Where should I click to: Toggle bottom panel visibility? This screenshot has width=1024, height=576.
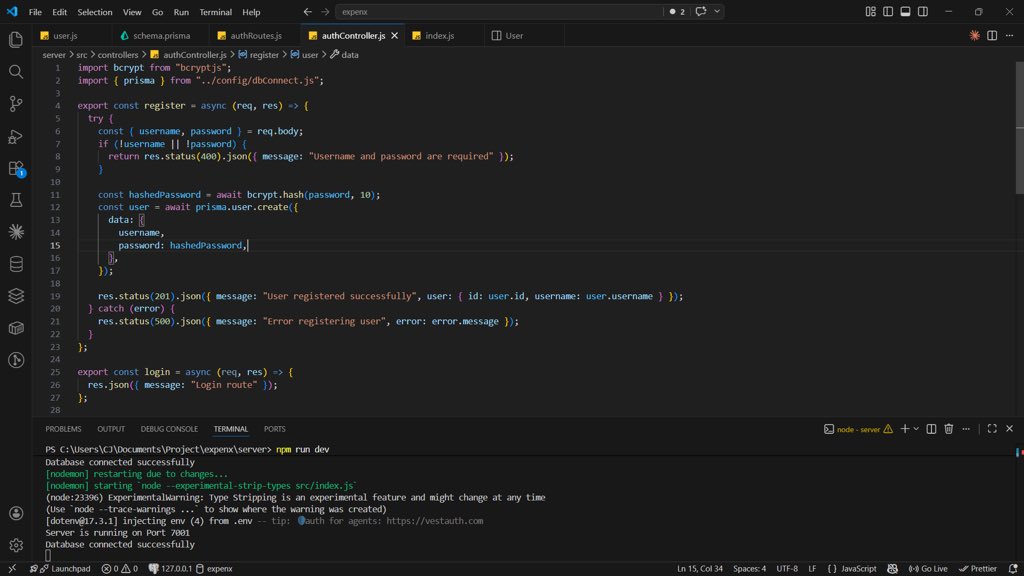pos(905,12)
